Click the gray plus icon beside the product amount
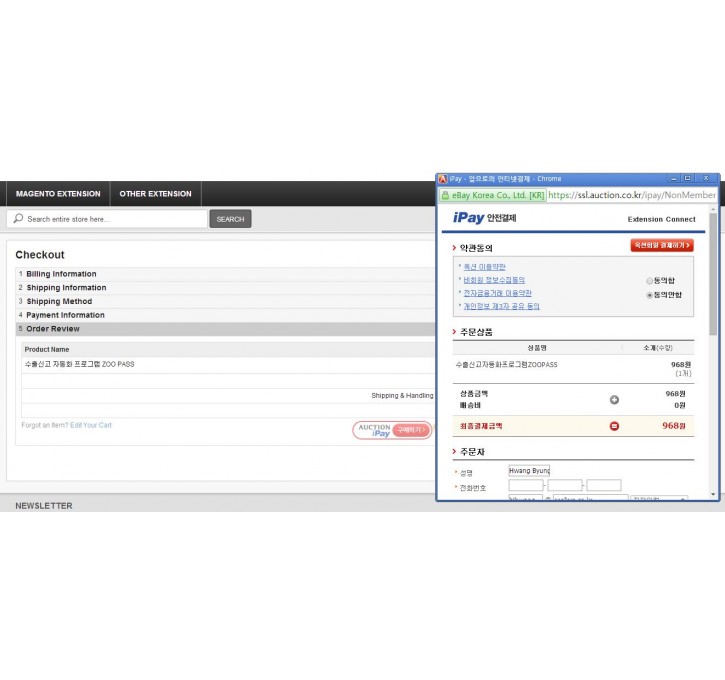725x680 pixels. (x=614, y=400)
